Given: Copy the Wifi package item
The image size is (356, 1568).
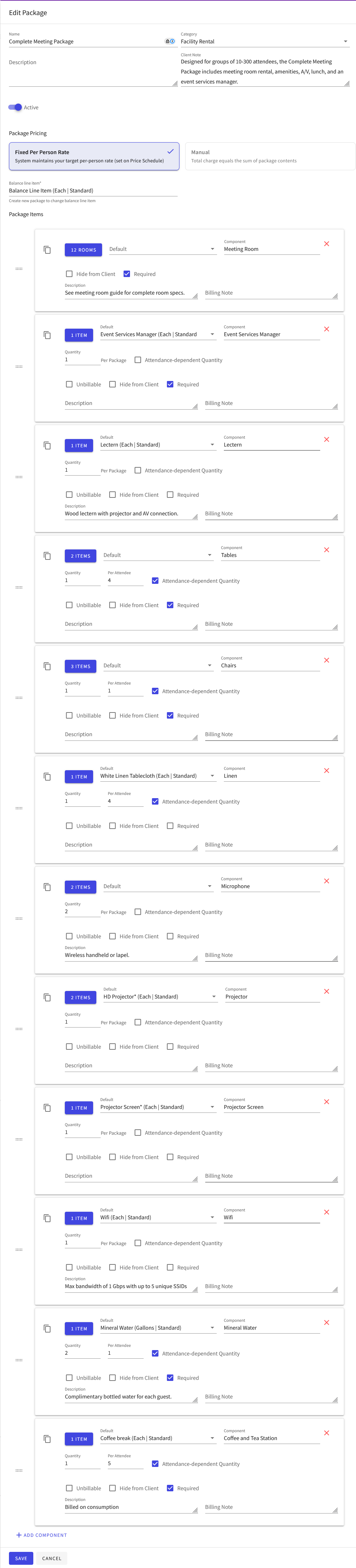Looking at the screenshot, I should [47, 1218].
